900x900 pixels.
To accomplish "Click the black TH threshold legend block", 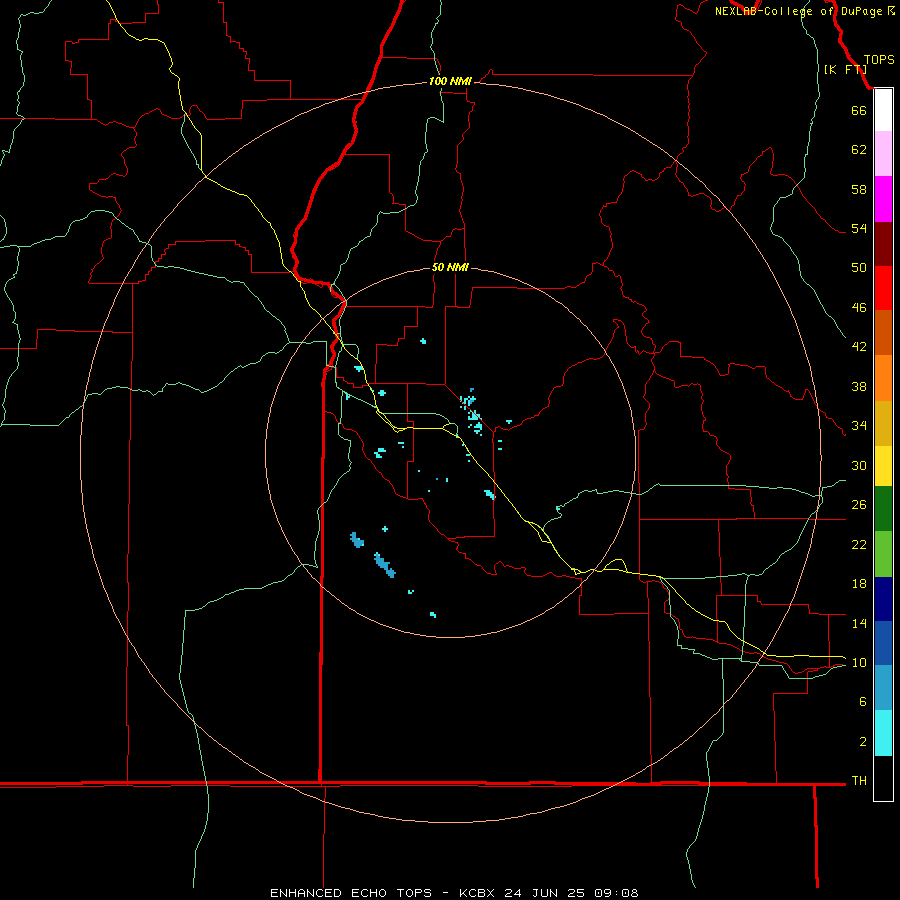I will point(883,778).
